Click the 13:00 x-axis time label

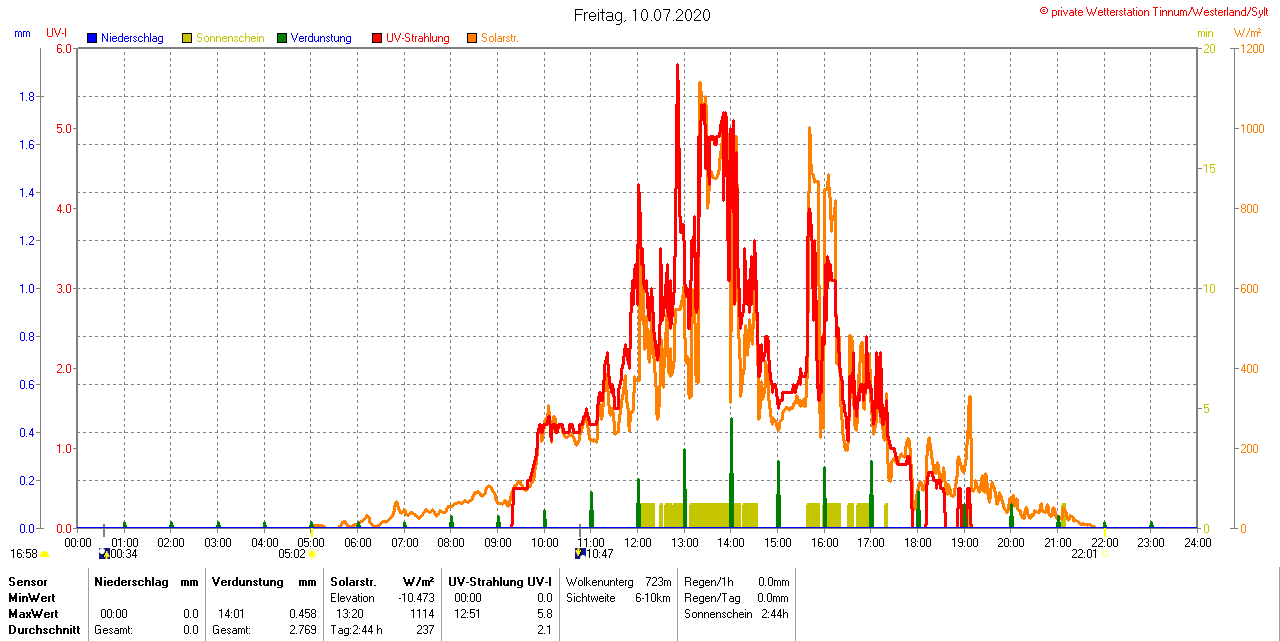(x=684, y=542)
